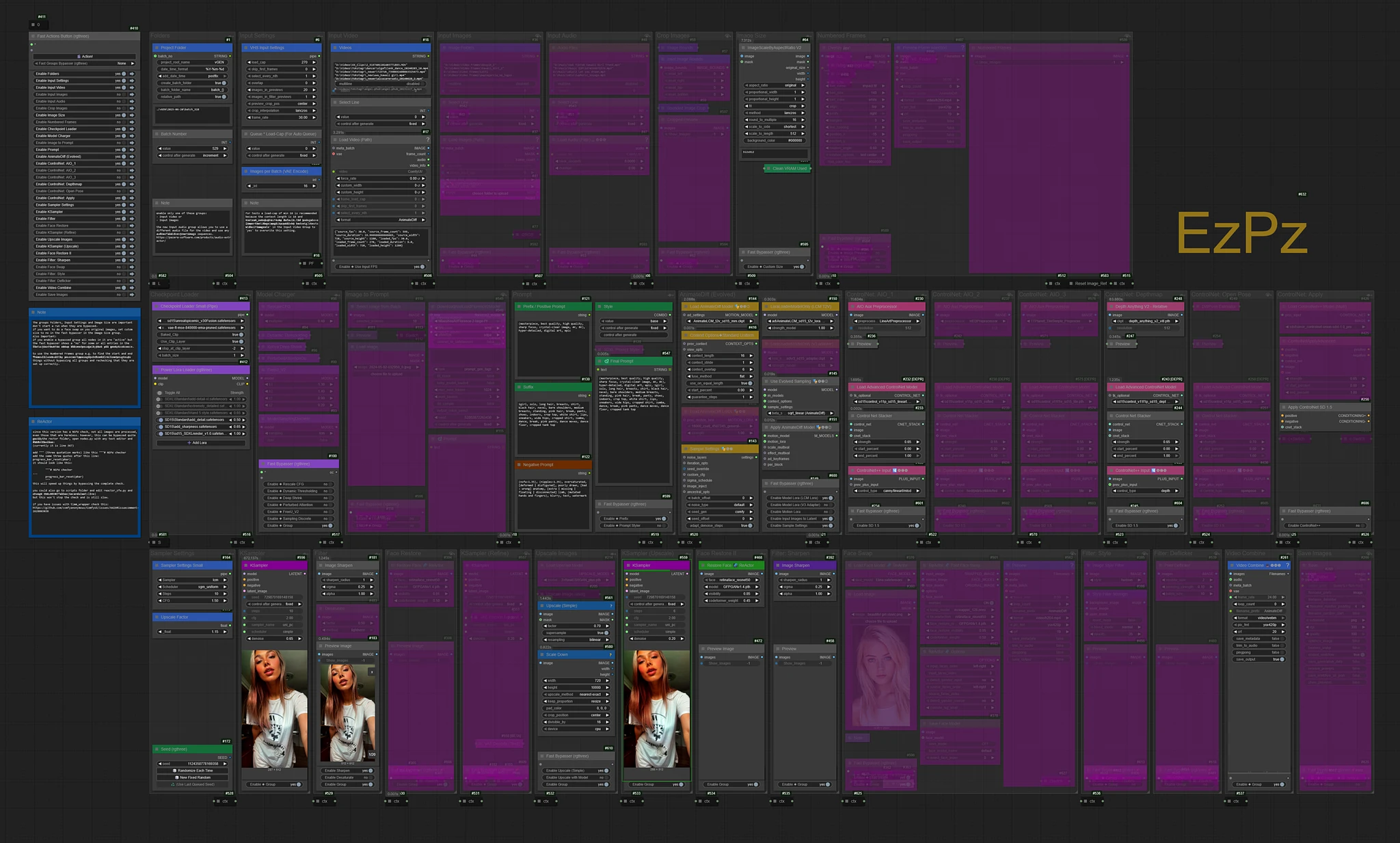Open the Sampler lcm dropdown
The width and height of the screenshot is (1400, 843).
pos(192,580)
